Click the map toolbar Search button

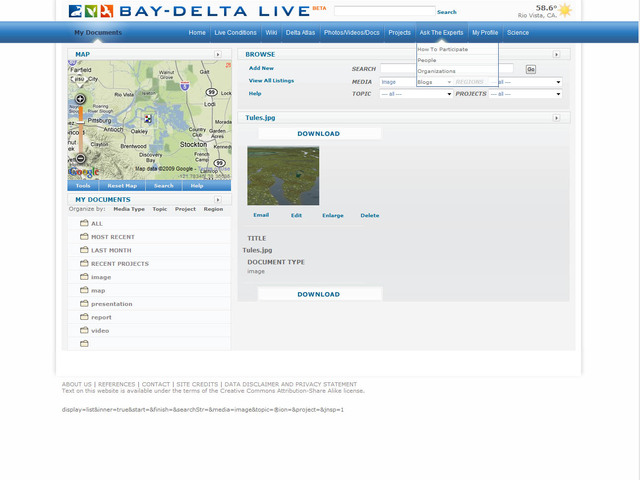164,186
